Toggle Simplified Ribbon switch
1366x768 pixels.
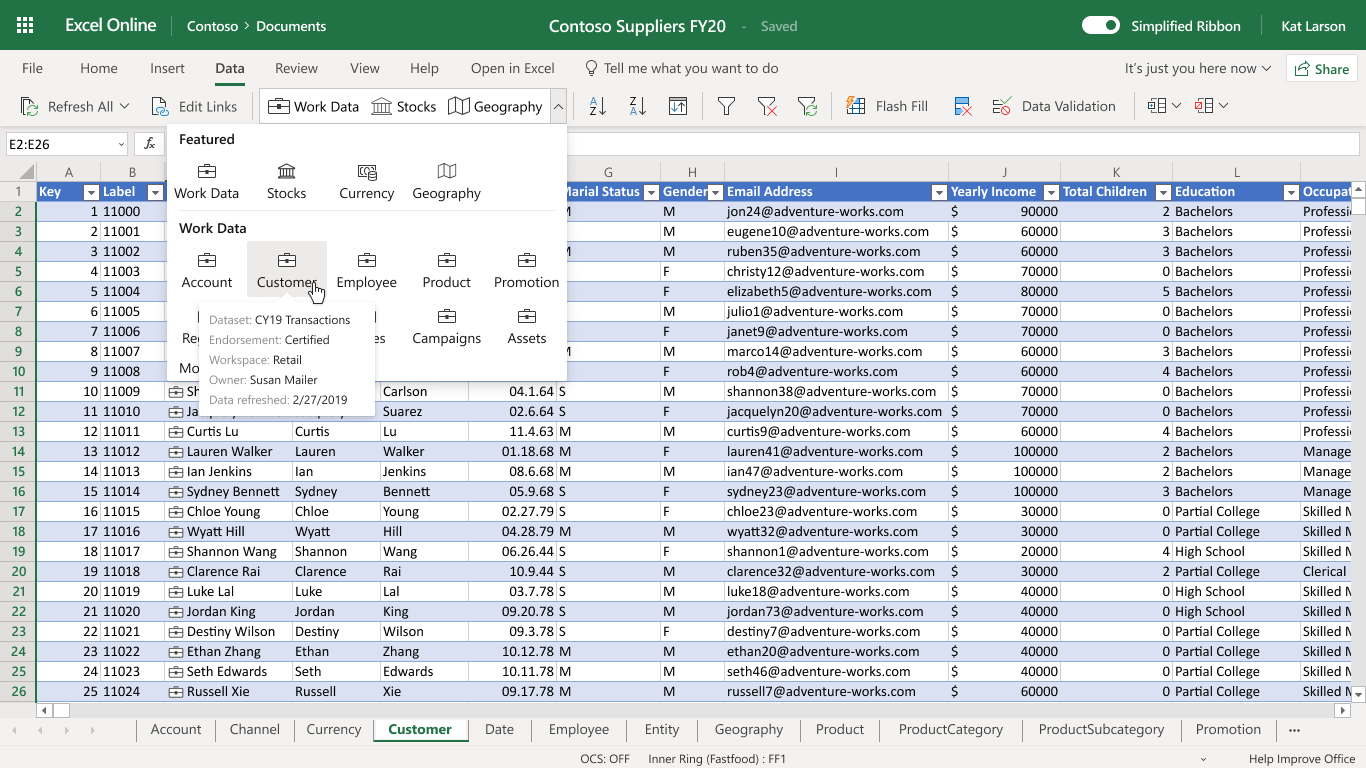1101,26
